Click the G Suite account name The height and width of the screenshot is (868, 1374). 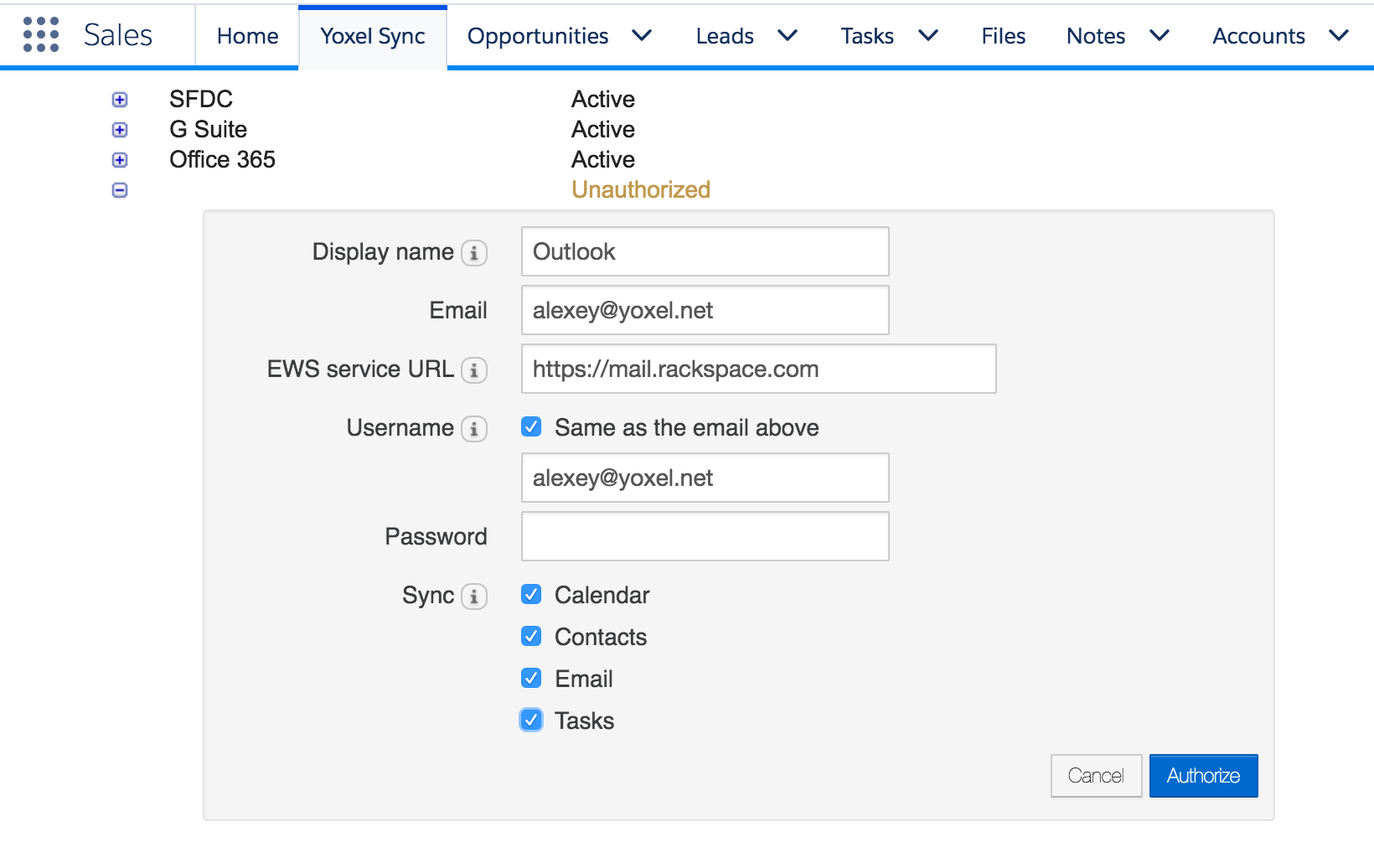coord(208,129)
